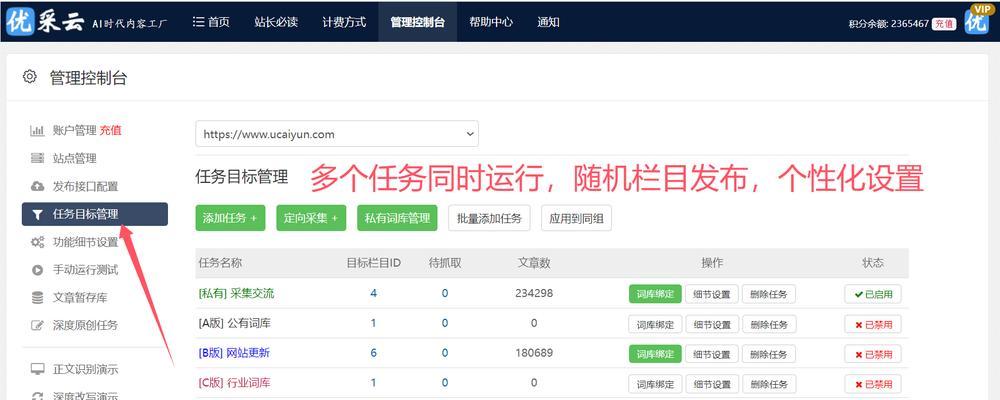Click the 积分余额: 2365467 text

(x=888, y=24)
